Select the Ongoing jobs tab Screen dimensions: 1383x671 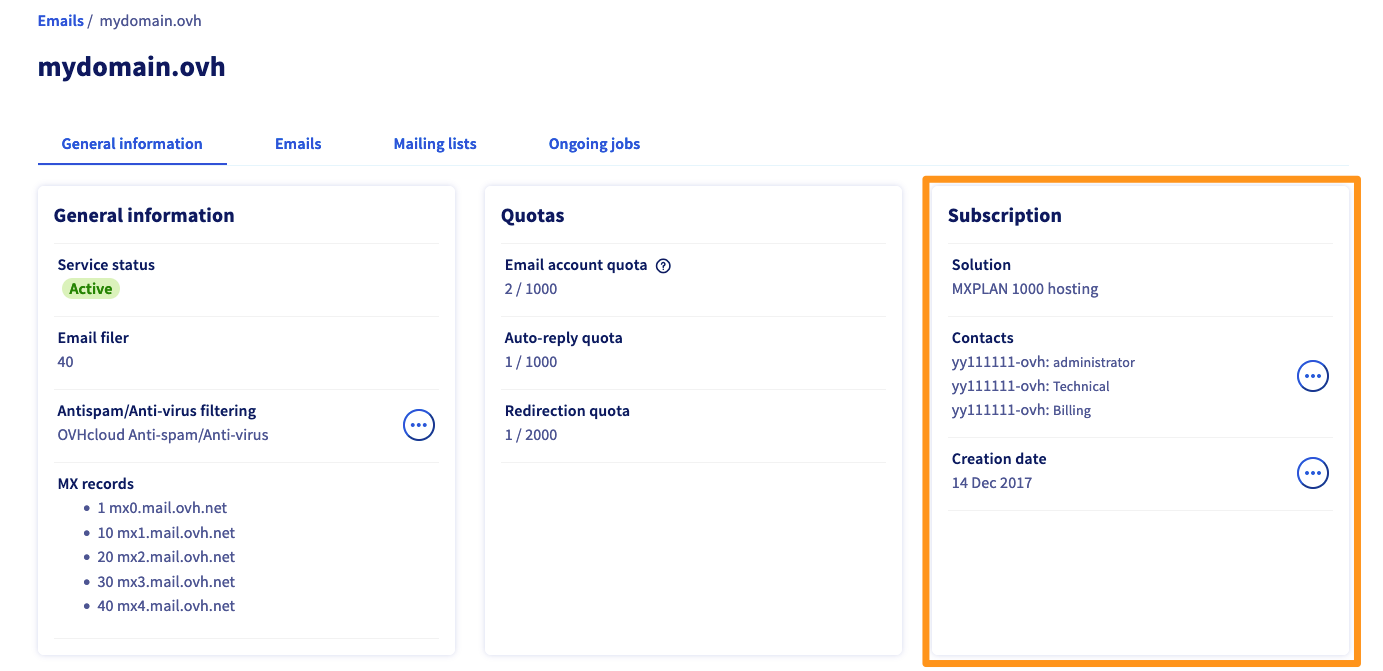pos(594,144)
